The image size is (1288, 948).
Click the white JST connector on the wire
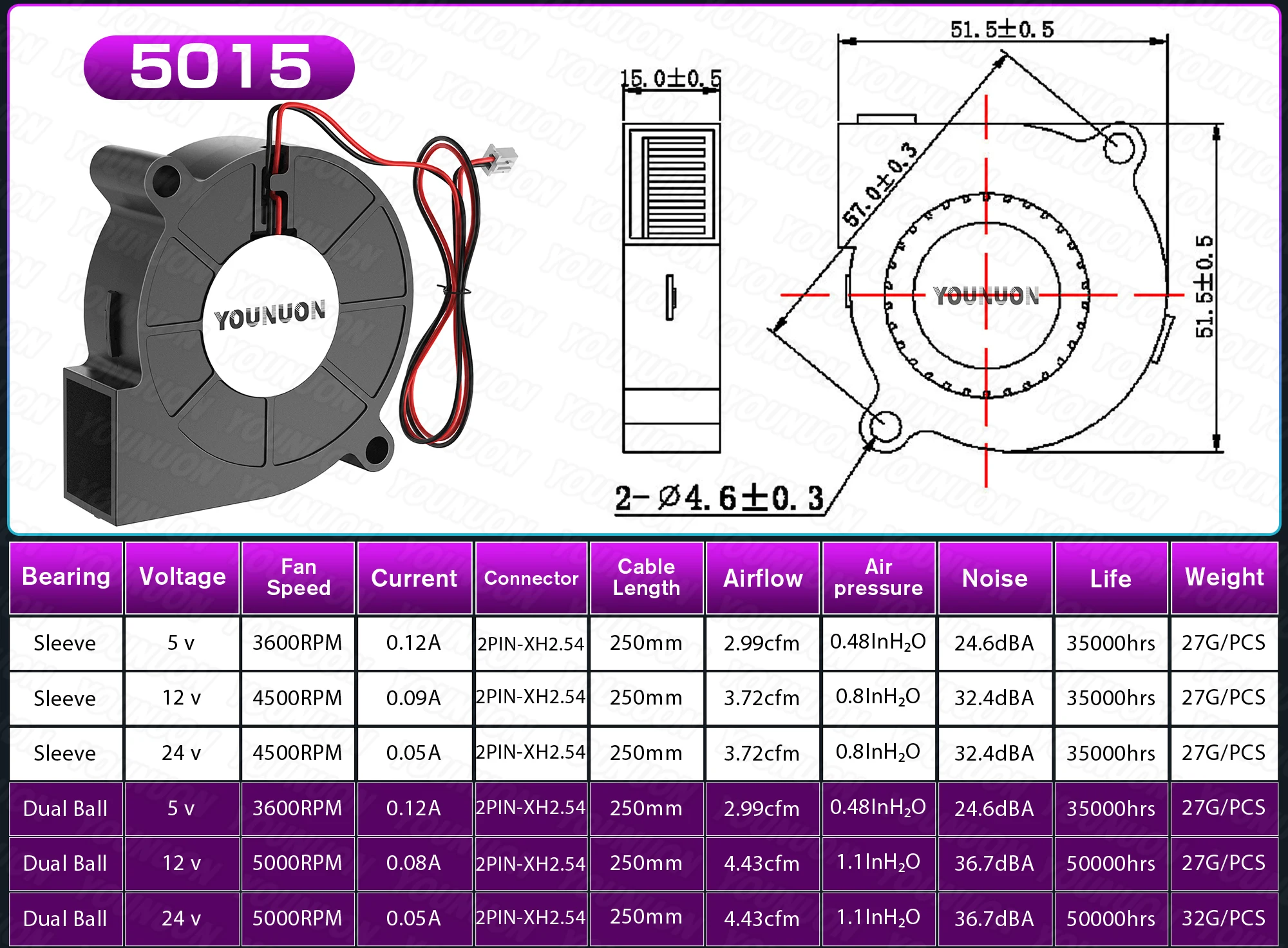502,158
